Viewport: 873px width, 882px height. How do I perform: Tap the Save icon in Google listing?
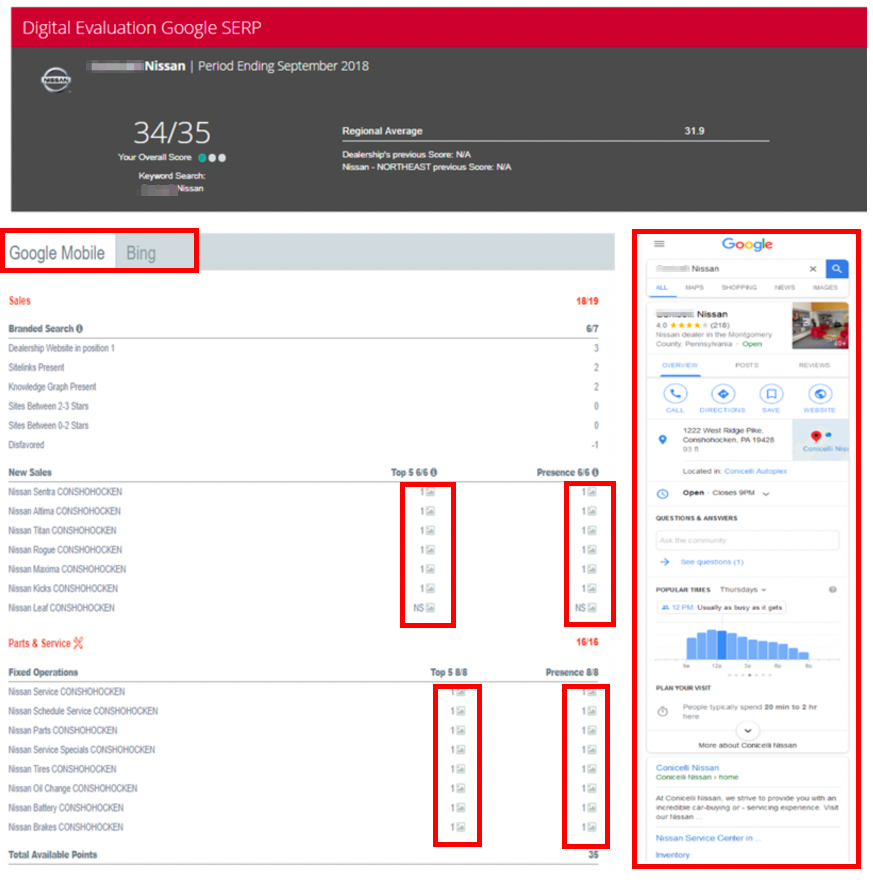[771, 394]
